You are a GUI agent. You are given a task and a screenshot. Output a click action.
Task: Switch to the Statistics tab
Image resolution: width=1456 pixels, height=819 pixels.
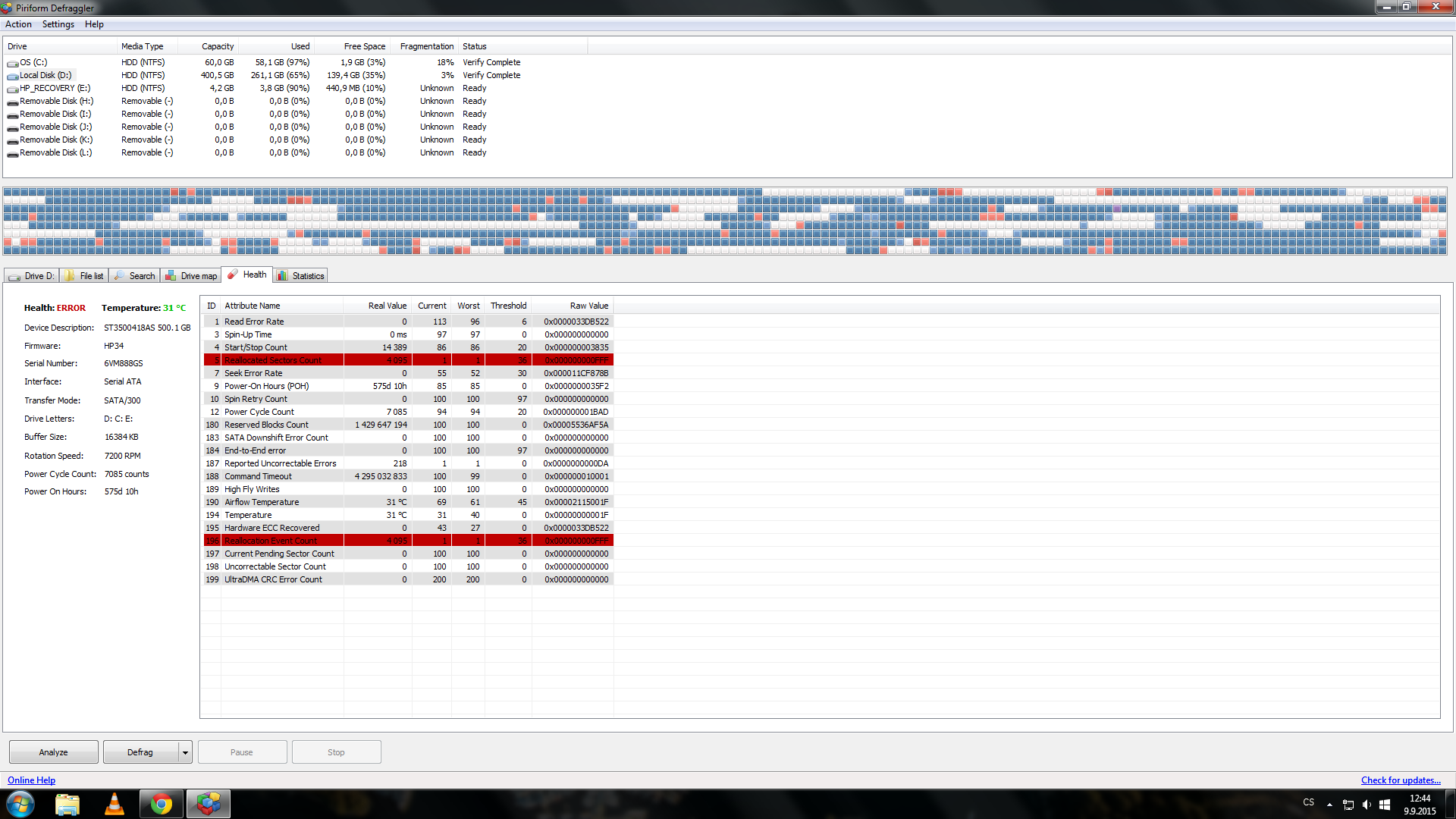(301, 276)
